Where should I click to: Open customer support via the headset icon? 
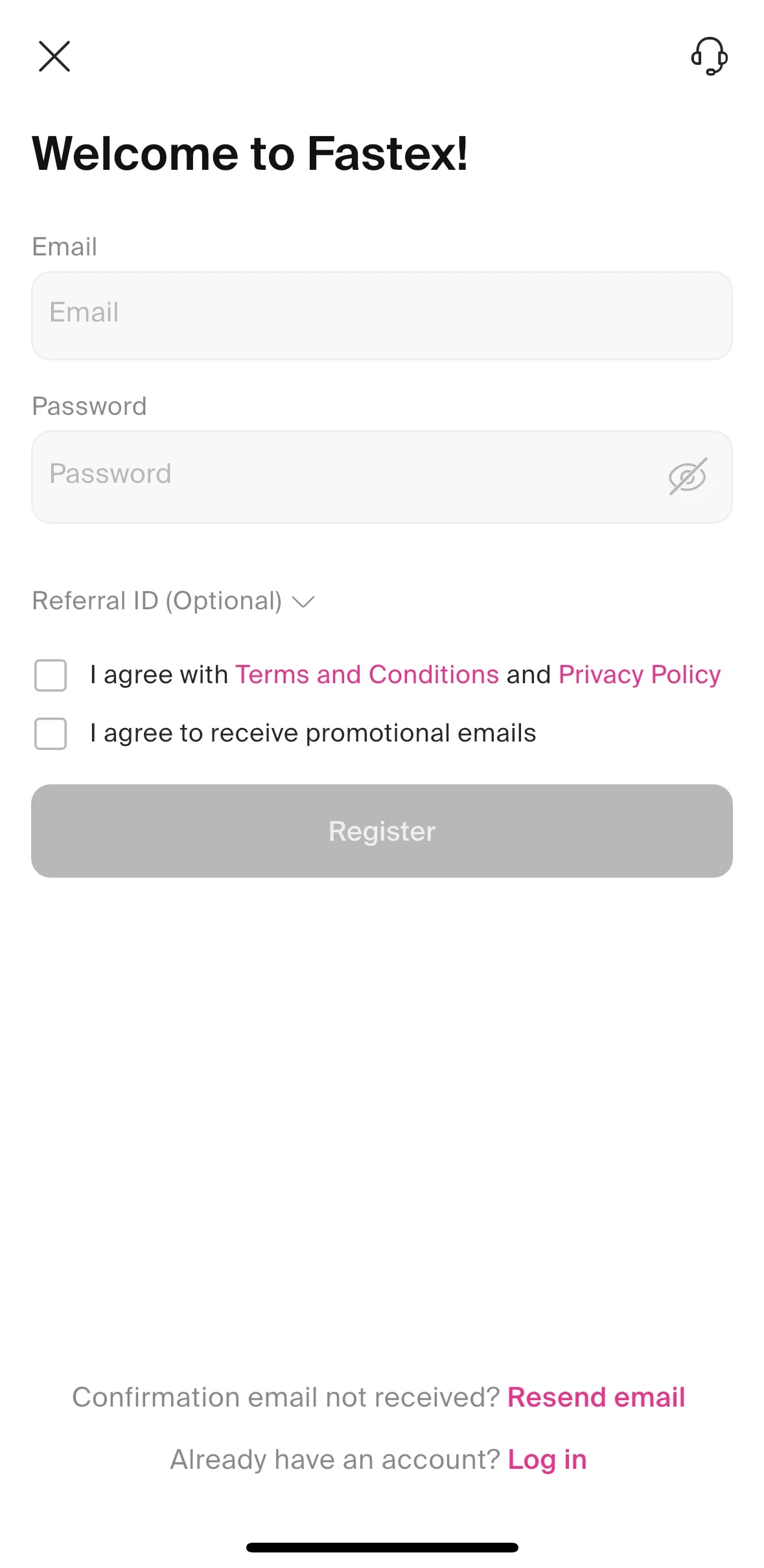[x=709, y=56]
